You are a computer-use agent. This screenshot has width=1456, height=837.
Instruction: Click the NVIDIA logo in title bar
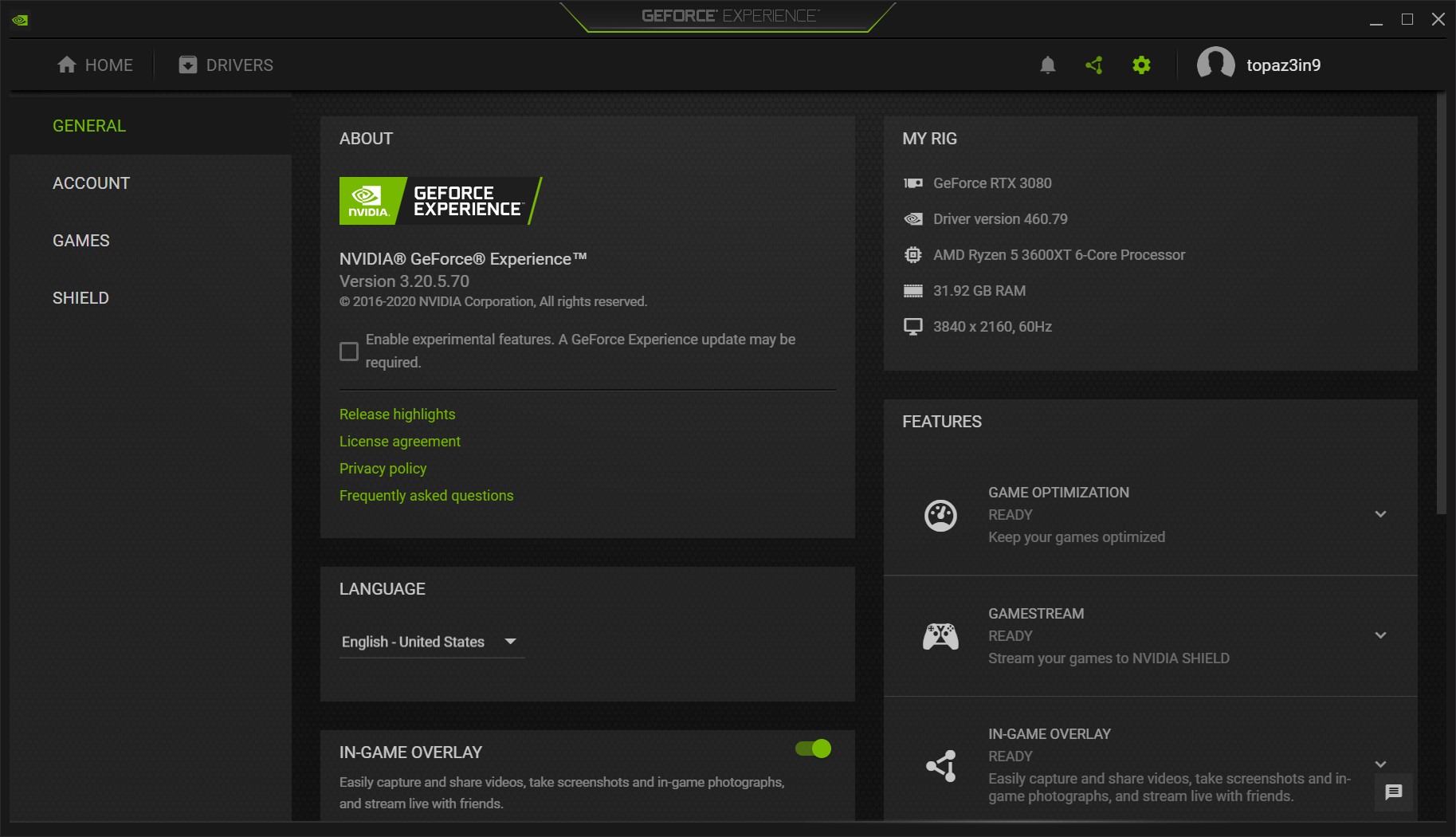(20, 20)
